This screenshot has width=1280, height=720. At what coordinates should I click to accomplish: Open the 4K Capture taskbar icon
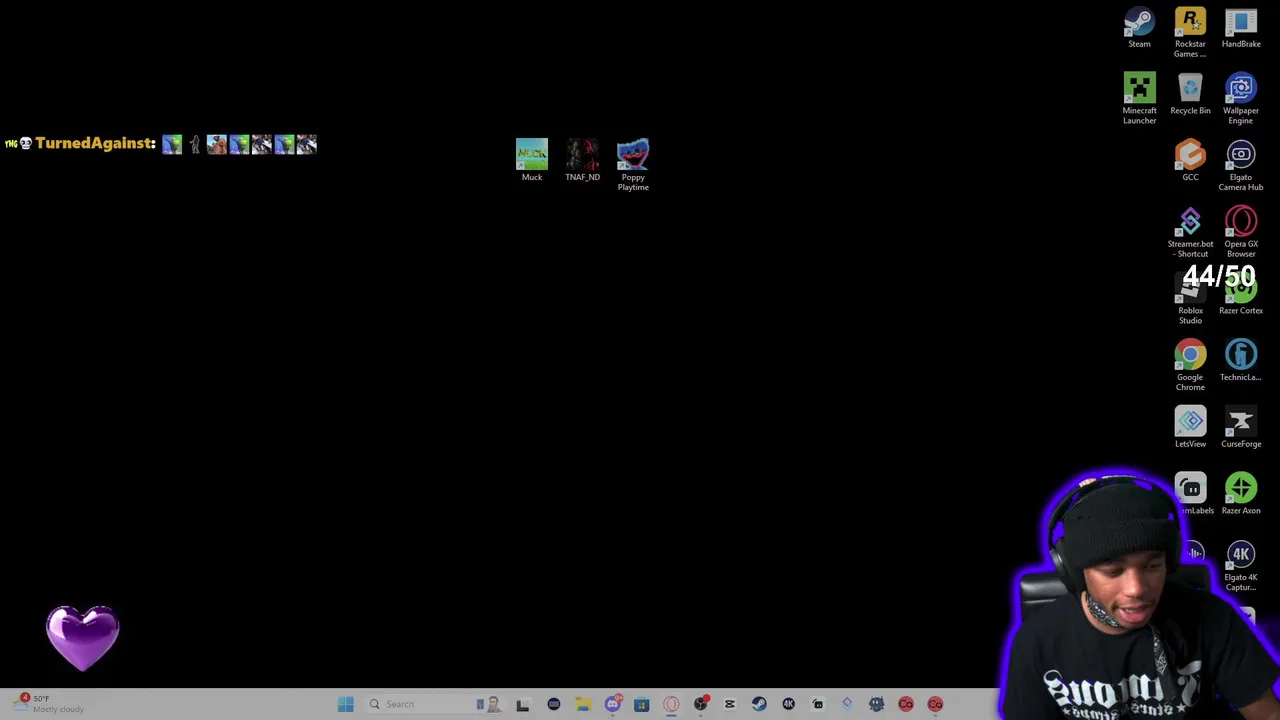point(788,704)
